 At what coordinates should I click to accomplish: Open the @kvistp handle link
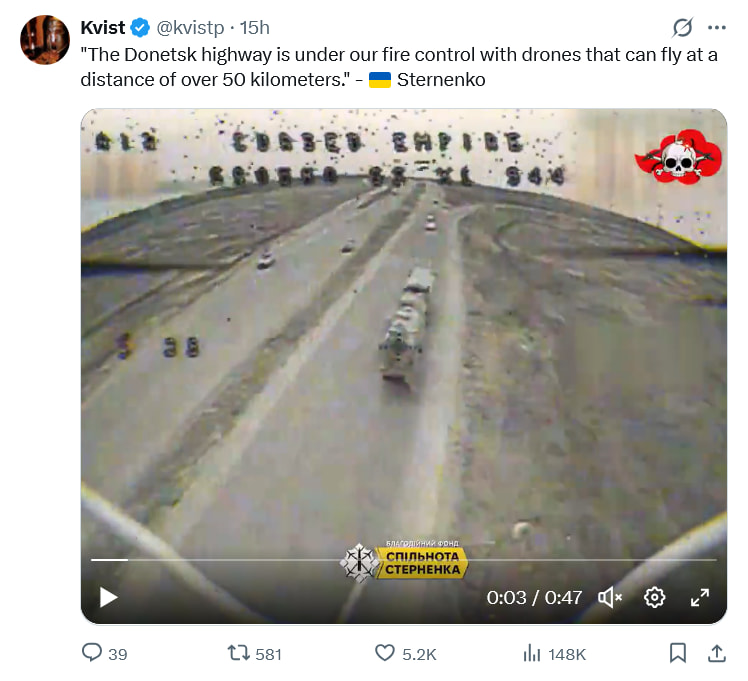point(189,28)
